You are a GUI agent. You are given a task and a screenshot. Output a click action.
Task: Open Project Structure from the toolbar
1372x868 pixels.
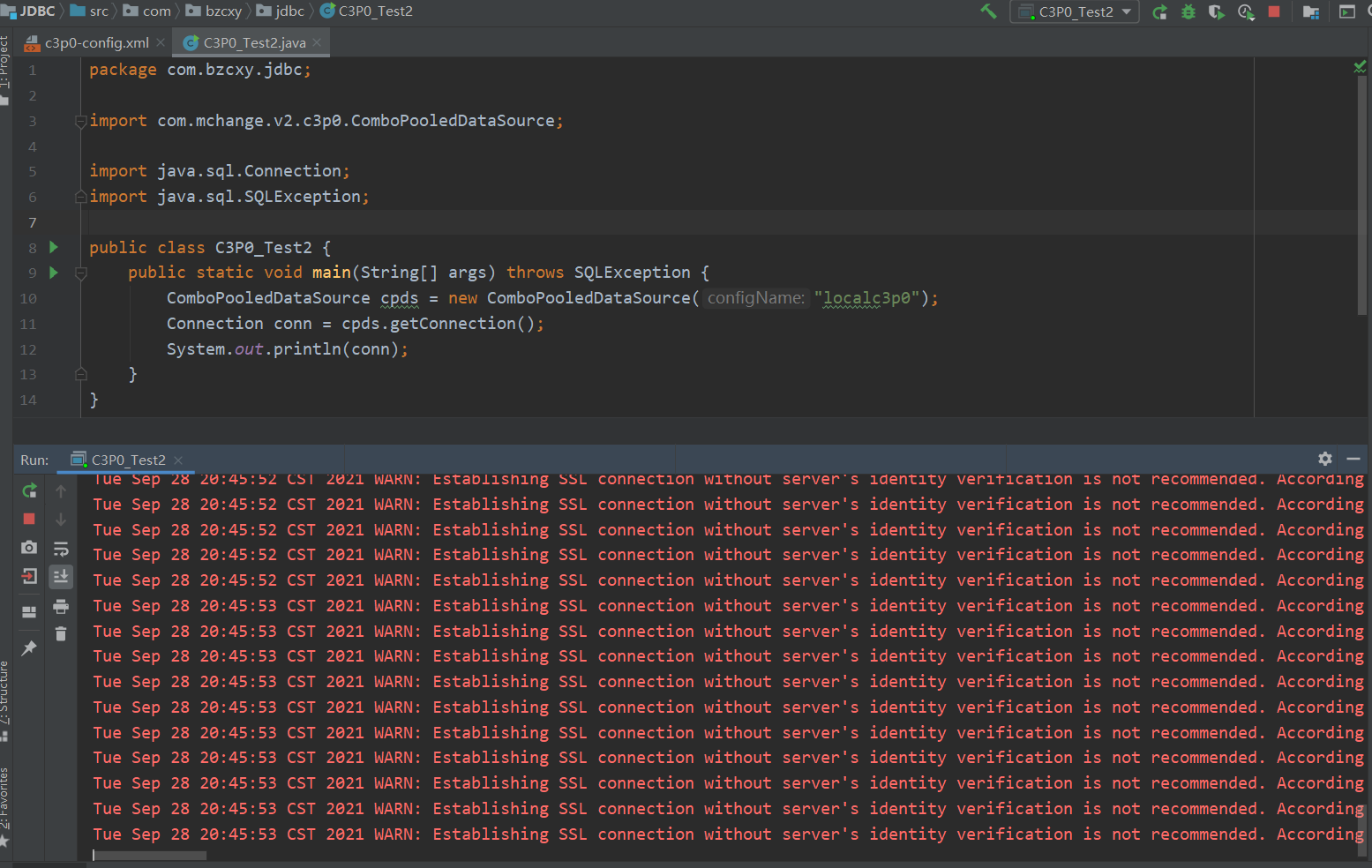pos(1311,11)
